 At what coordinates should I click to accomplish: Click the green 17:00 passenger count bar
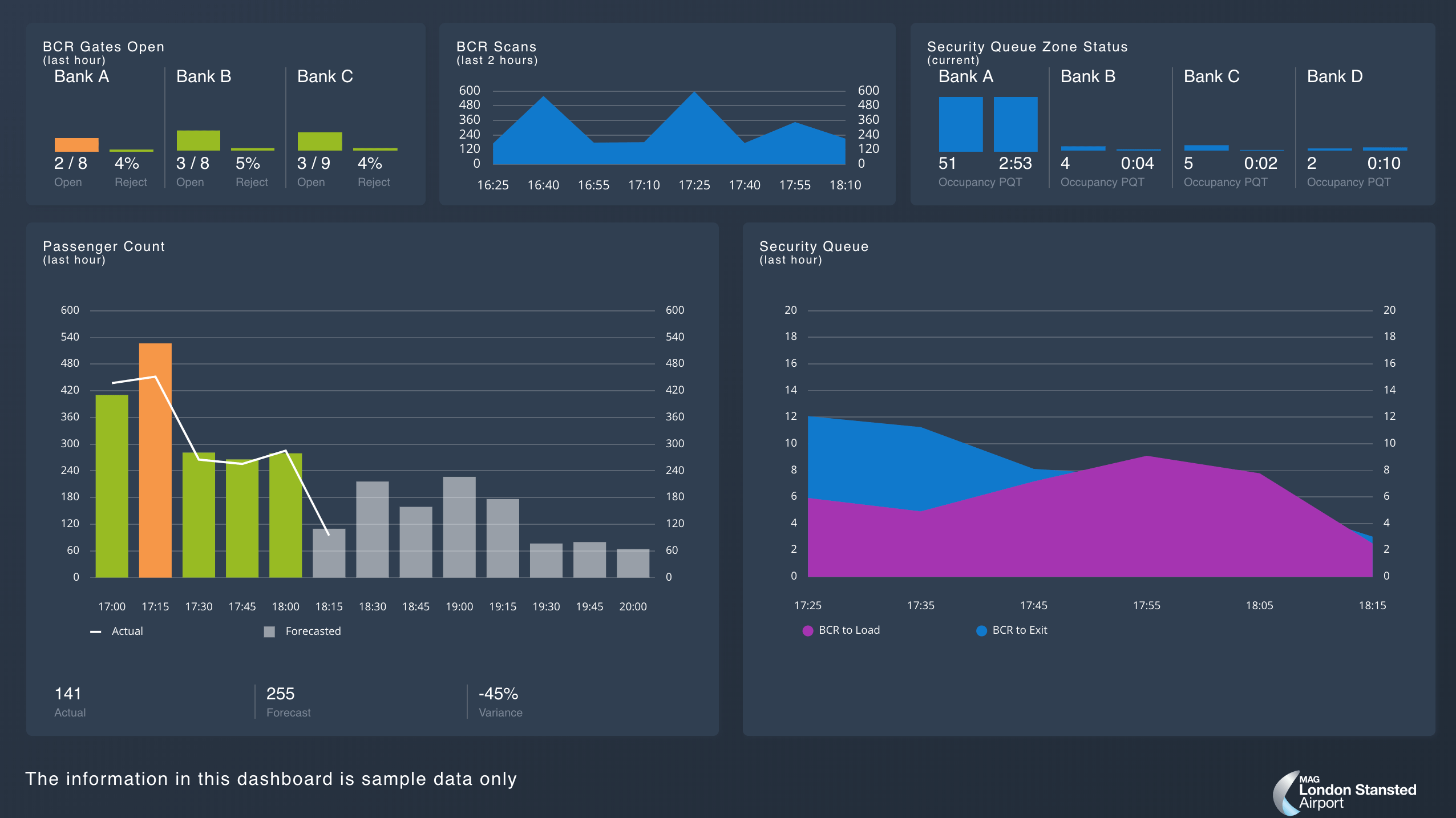point(112,485)
